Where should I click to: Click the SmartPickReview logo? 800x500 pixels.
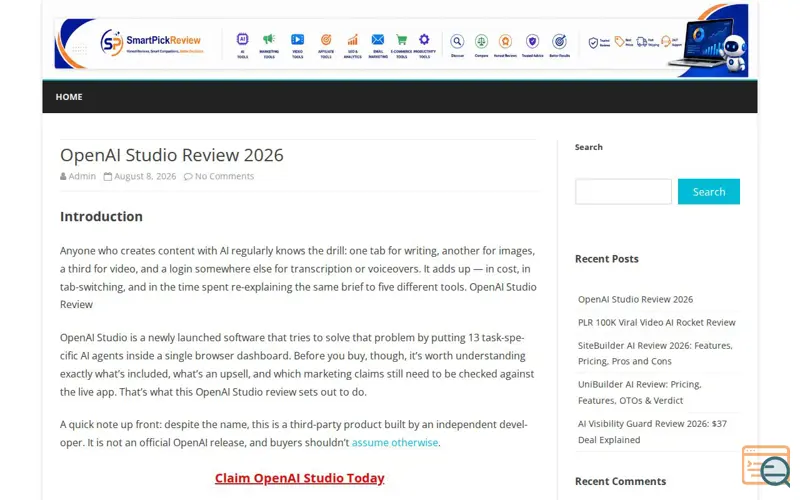tap(152, 42)
